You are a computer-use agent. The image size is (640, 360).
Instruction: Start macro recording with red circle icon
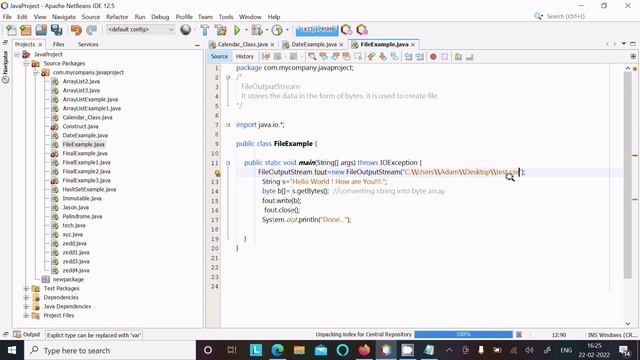coord(433,57)
